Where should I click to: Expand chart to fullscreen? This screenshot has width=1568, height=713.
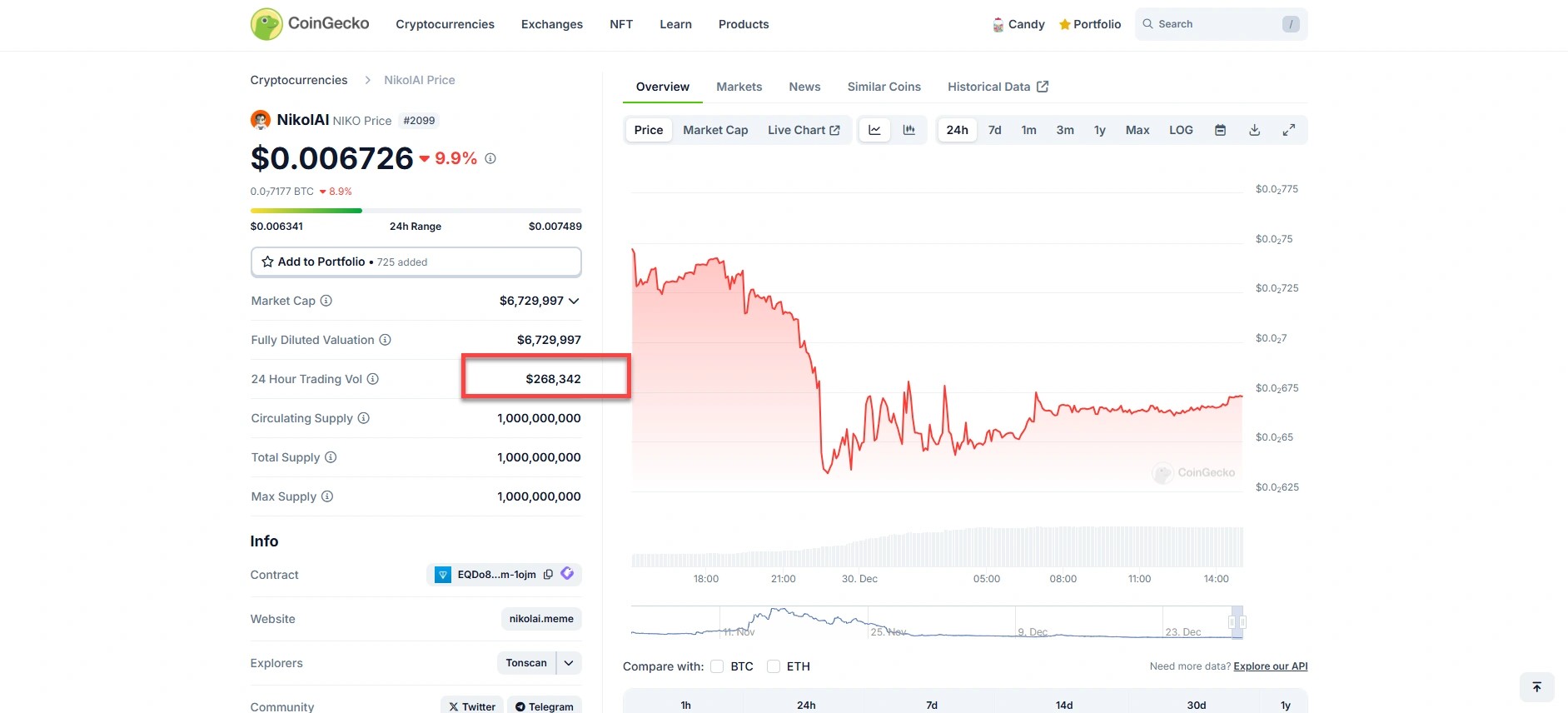pyautogui.click(x=1288, y=130)
